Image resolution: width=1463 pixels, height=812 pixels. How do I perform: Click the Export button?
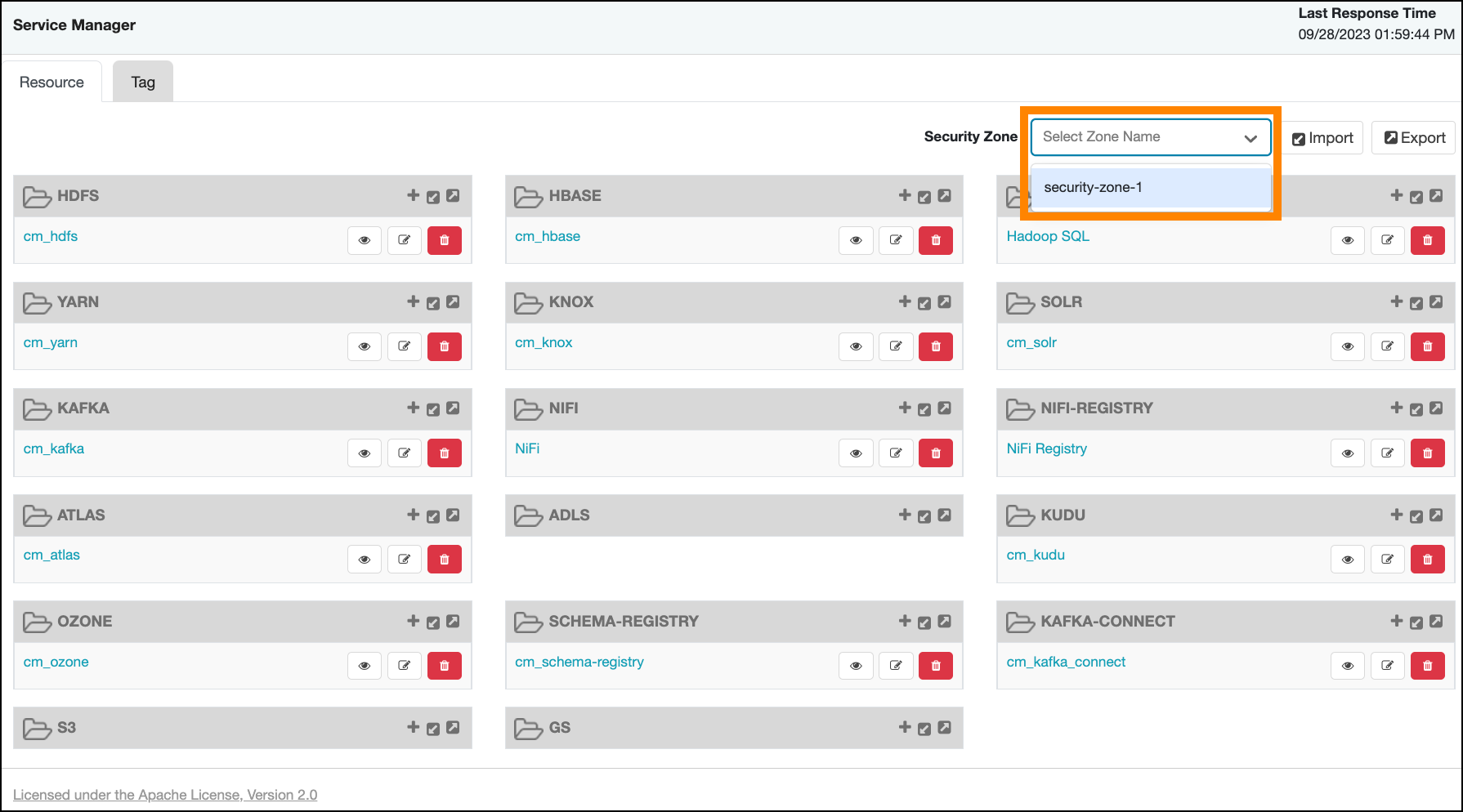(x=1414, y=138)
